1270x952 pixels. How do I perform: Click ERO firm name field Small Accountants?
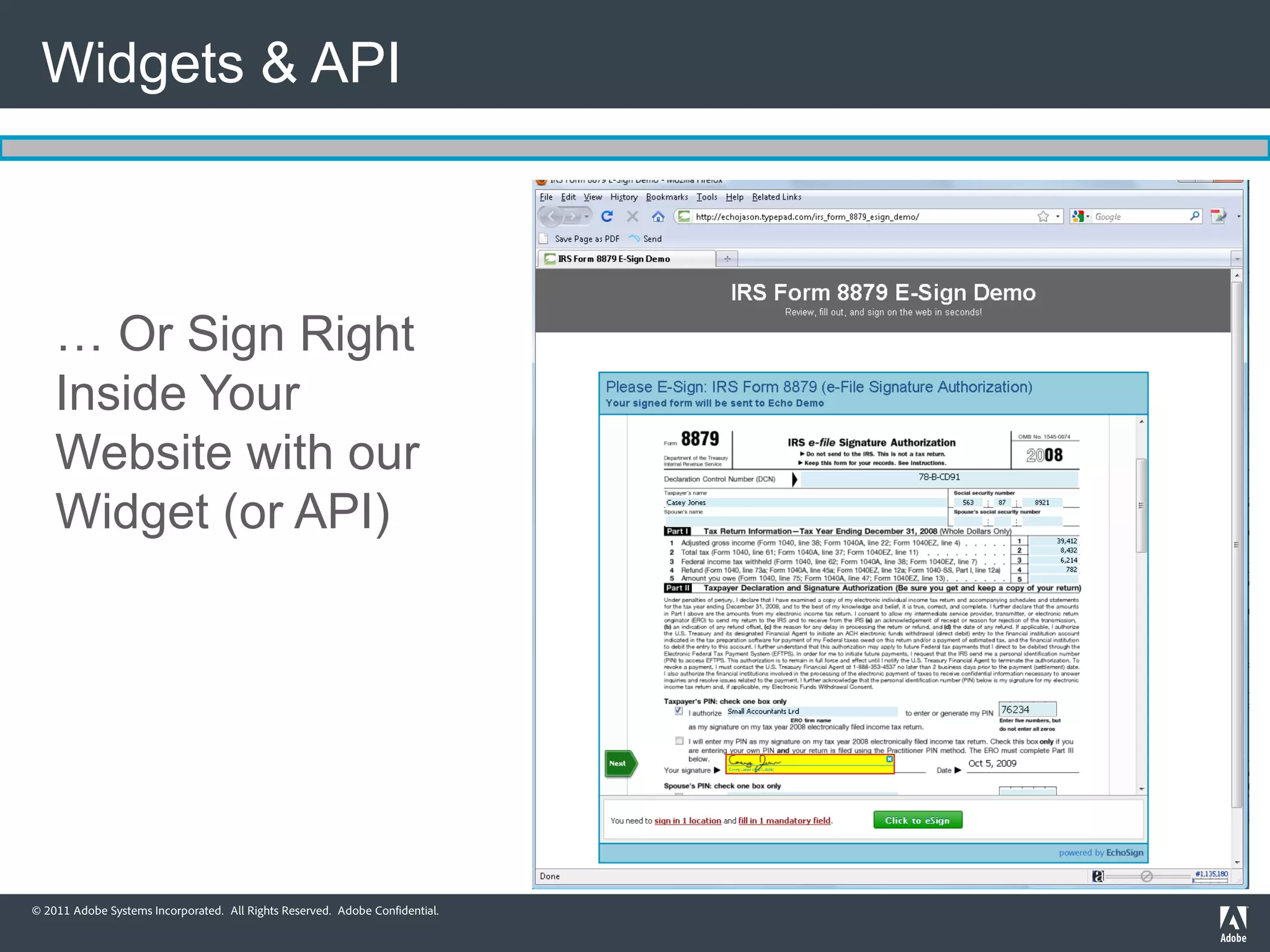(812, 712)
